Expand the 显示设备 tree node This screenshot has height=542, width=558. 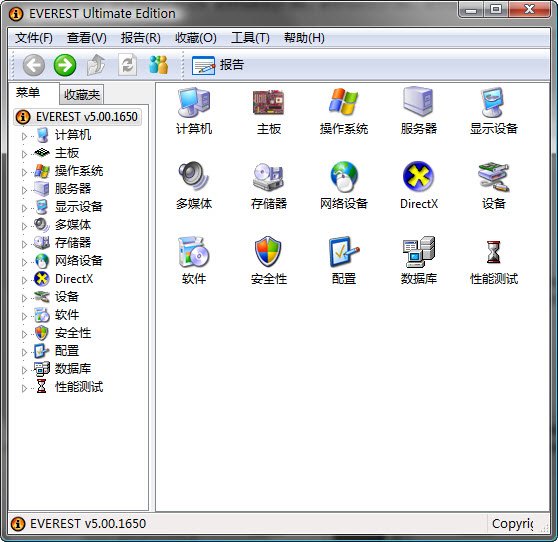click(24, 208)
